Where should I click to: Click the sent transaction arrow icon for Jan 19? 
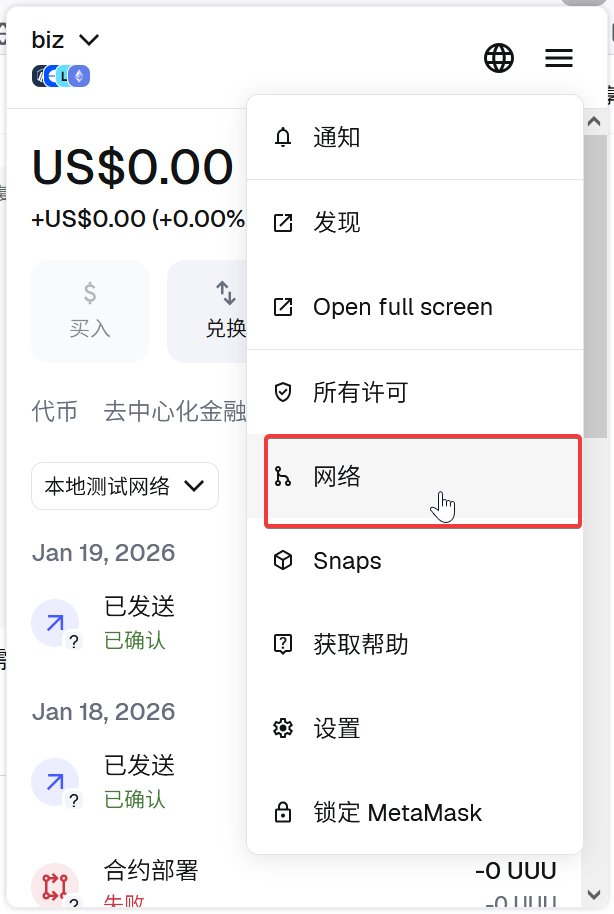[55, 622]
